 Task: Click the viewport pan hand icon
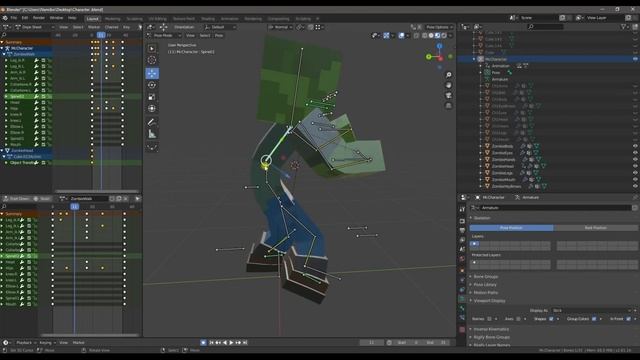pos(448,85)
